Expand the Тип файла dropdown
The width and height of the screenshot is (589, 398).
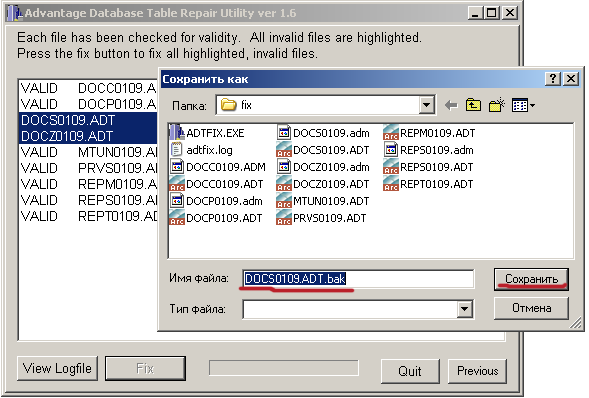click(465, 309)
